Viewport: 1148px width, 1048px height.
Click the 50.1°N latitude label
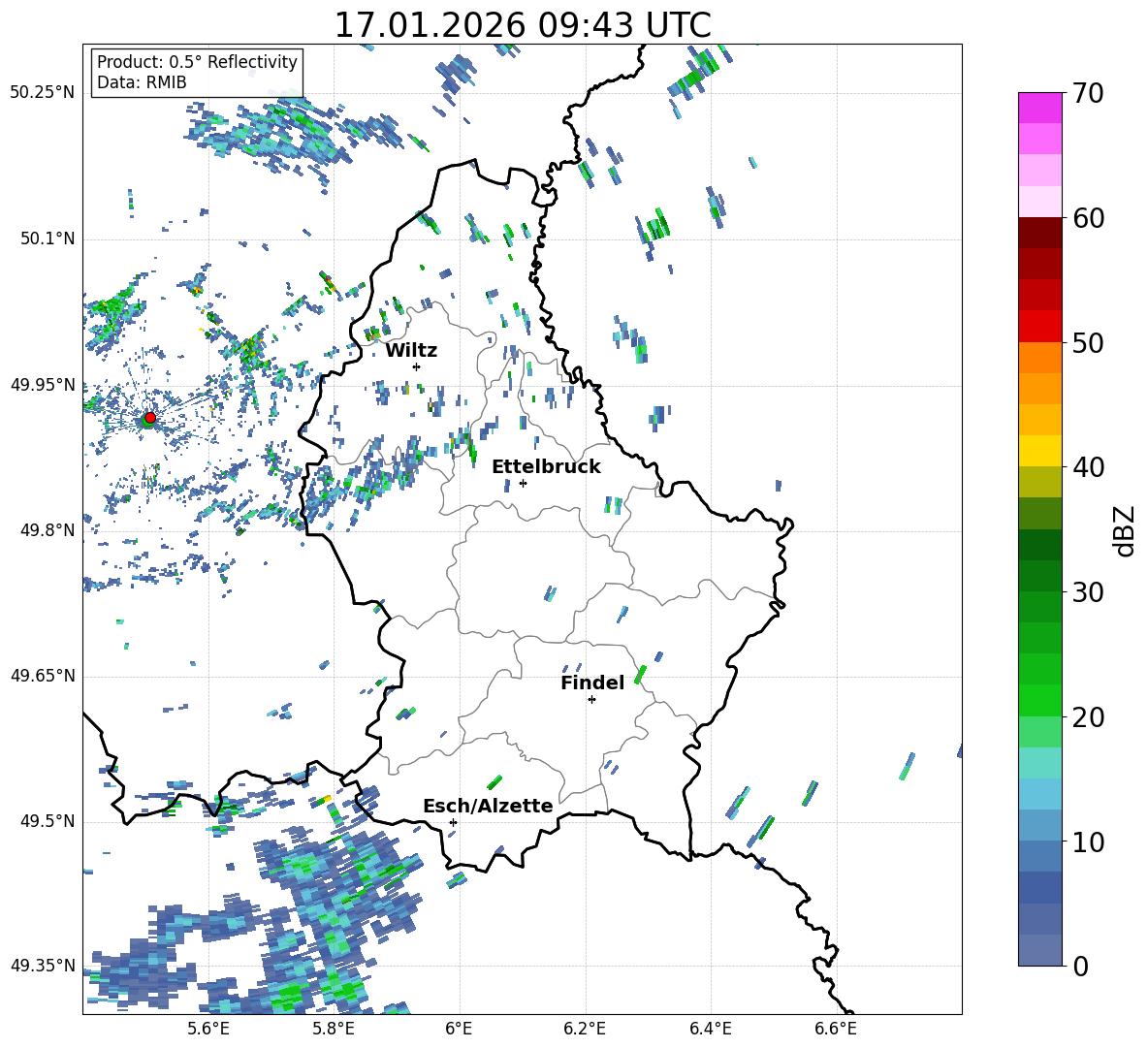point(47,239)
